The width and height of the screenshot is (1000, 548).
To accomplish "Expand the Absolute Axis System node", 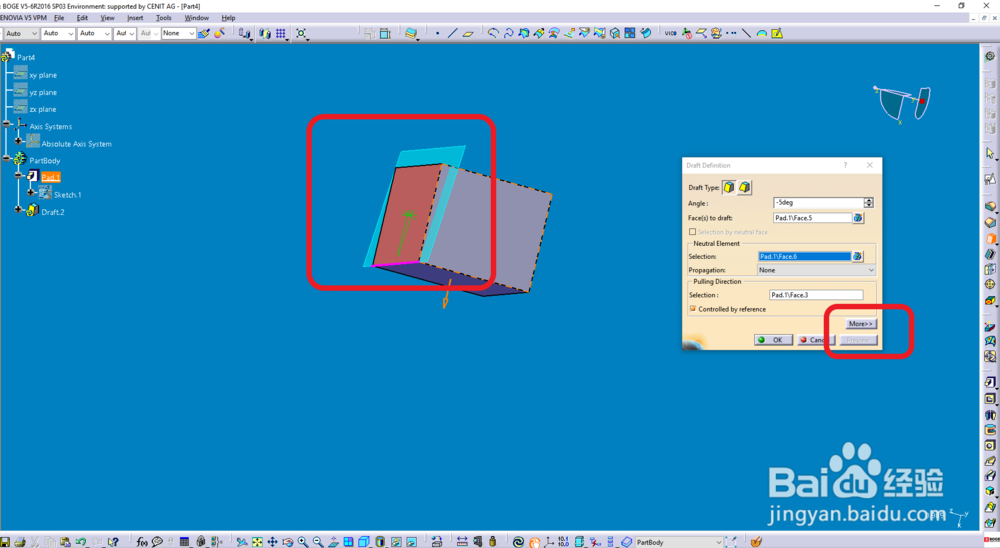I will coord(18,141).
